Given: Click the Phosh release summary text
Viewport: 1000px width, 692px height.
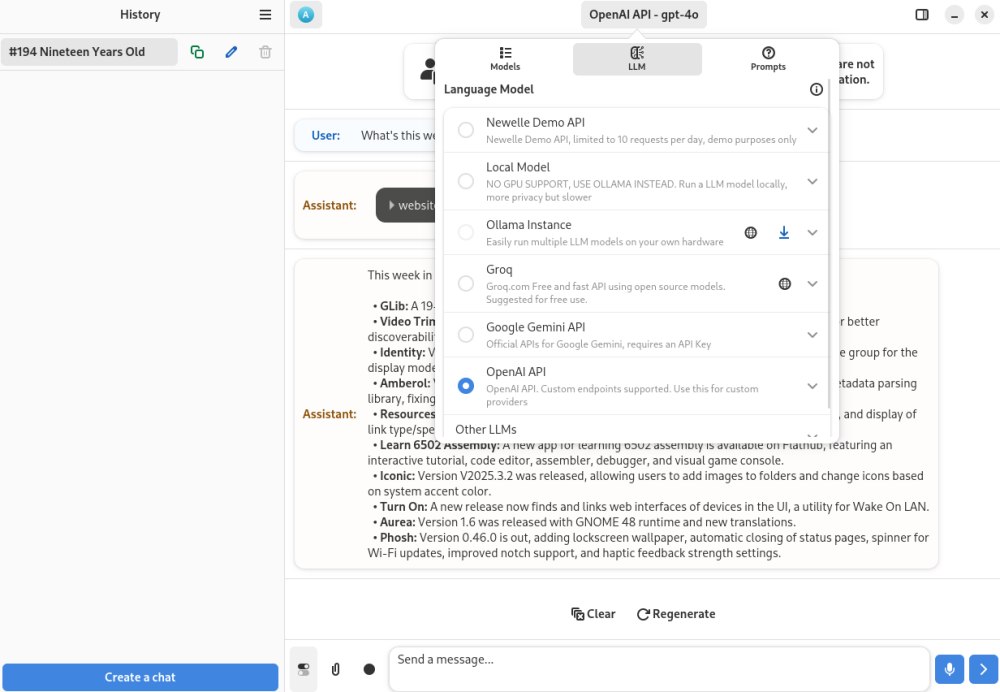Looking at the screenshot, I should coord(648,545).
